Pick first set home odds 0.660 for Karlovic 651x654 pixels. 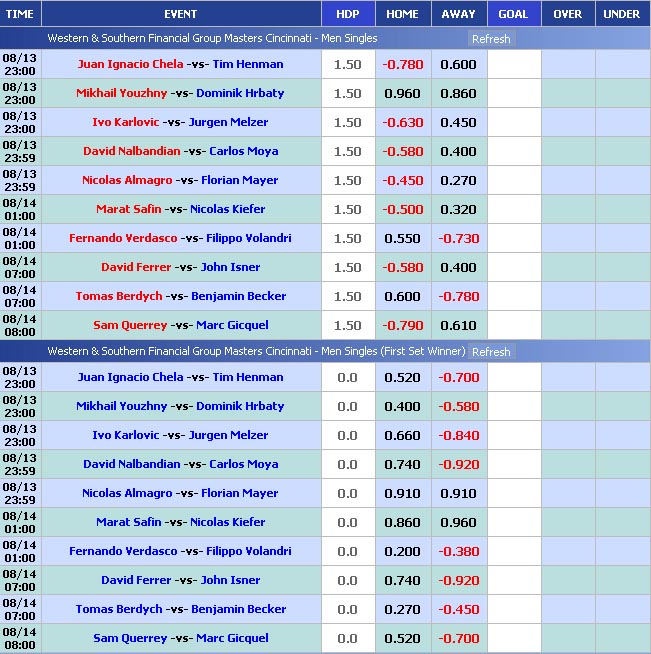[x=402, y=435]
